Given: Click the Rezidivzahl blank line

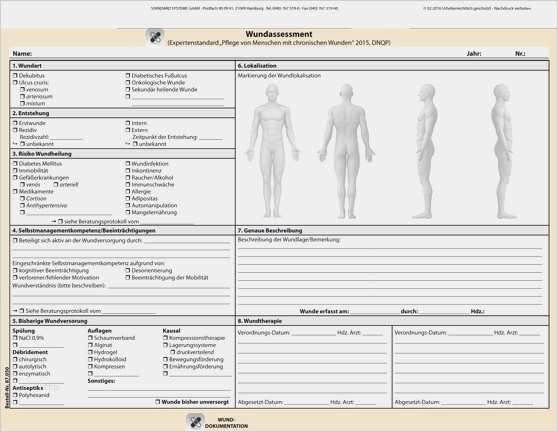Looking at the screenshot, I should (67, 137).
